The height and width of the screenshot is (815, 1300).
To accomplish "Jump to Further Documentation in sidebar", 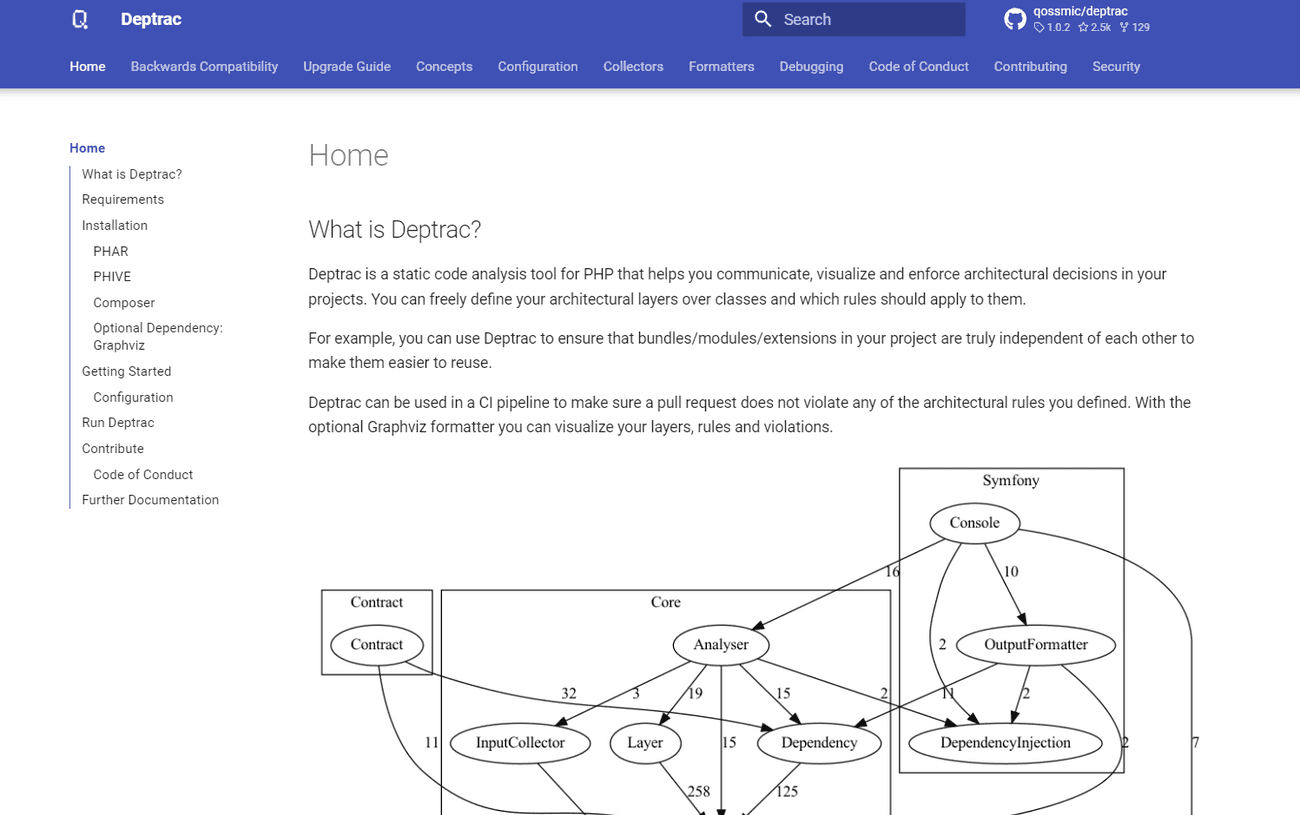I will click(150, 499).
